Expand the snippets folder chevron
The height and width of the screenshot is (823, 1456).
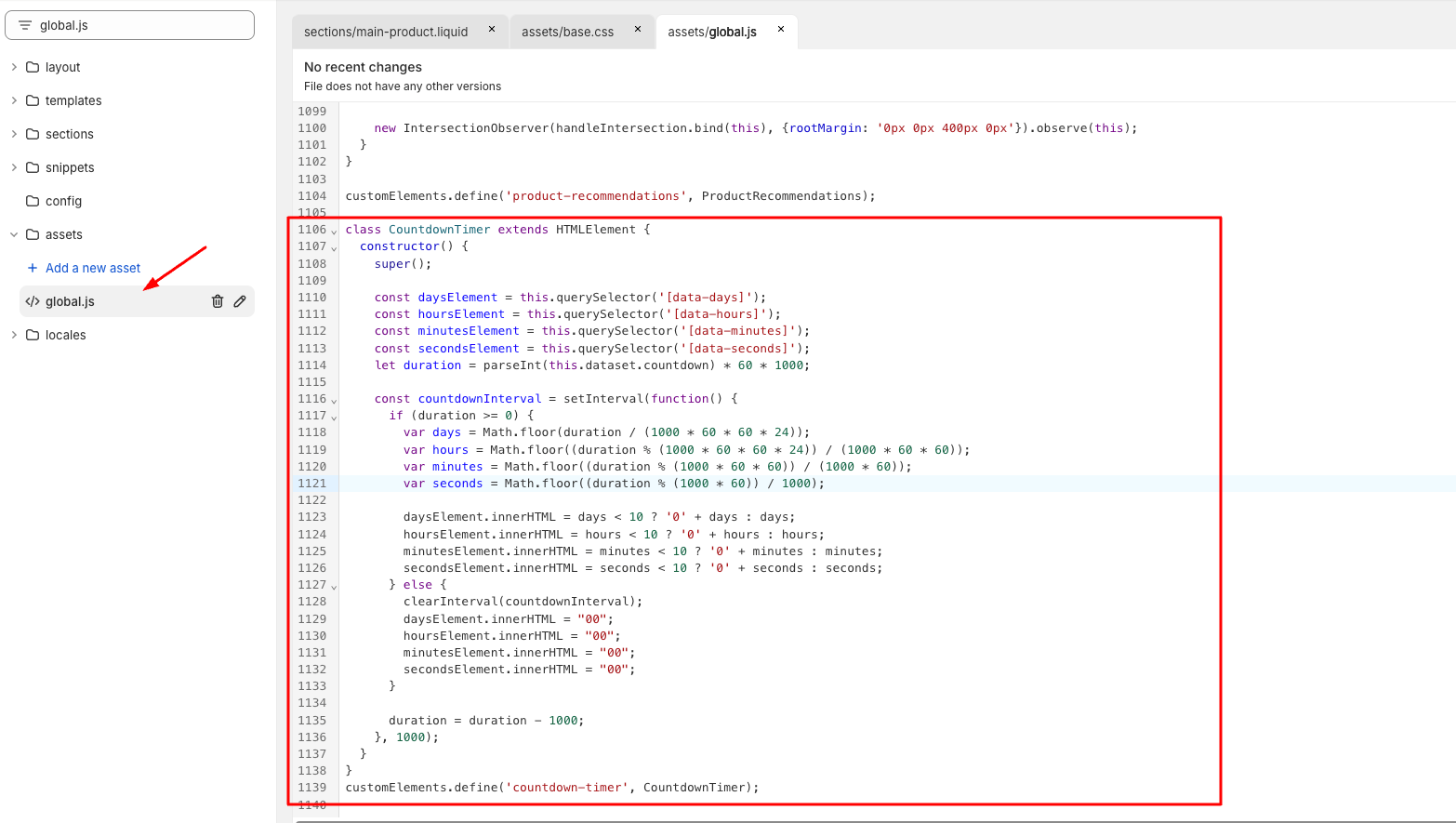pos(14,167)
